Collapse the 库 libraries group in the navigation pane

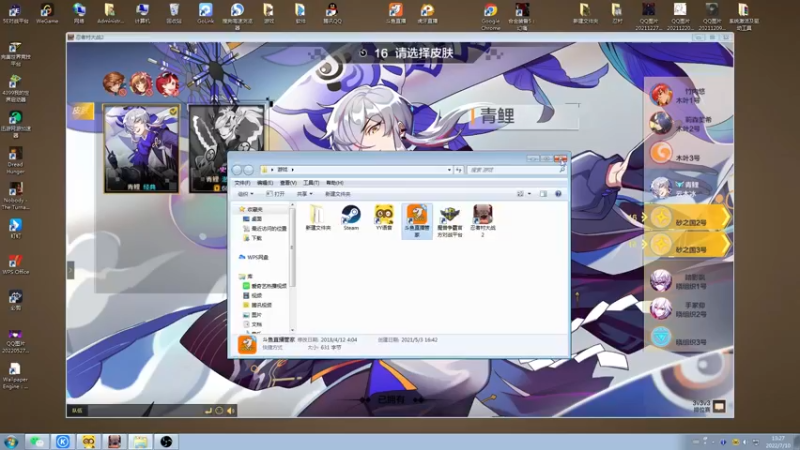[x=235, y=276]
